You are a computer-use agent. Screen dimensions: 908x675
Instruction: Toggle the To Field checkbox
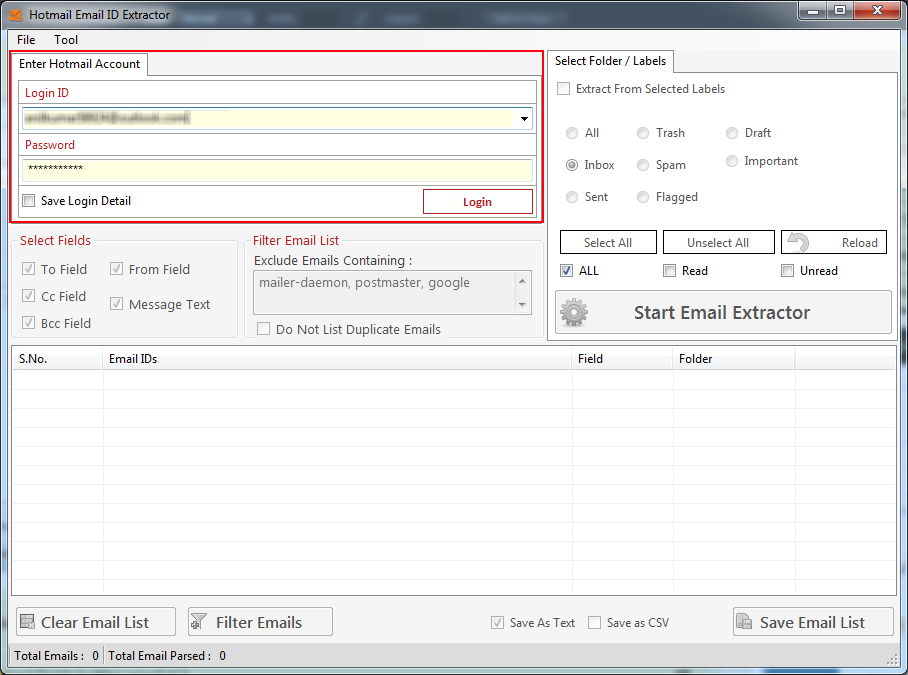click(x=28, y=269)
